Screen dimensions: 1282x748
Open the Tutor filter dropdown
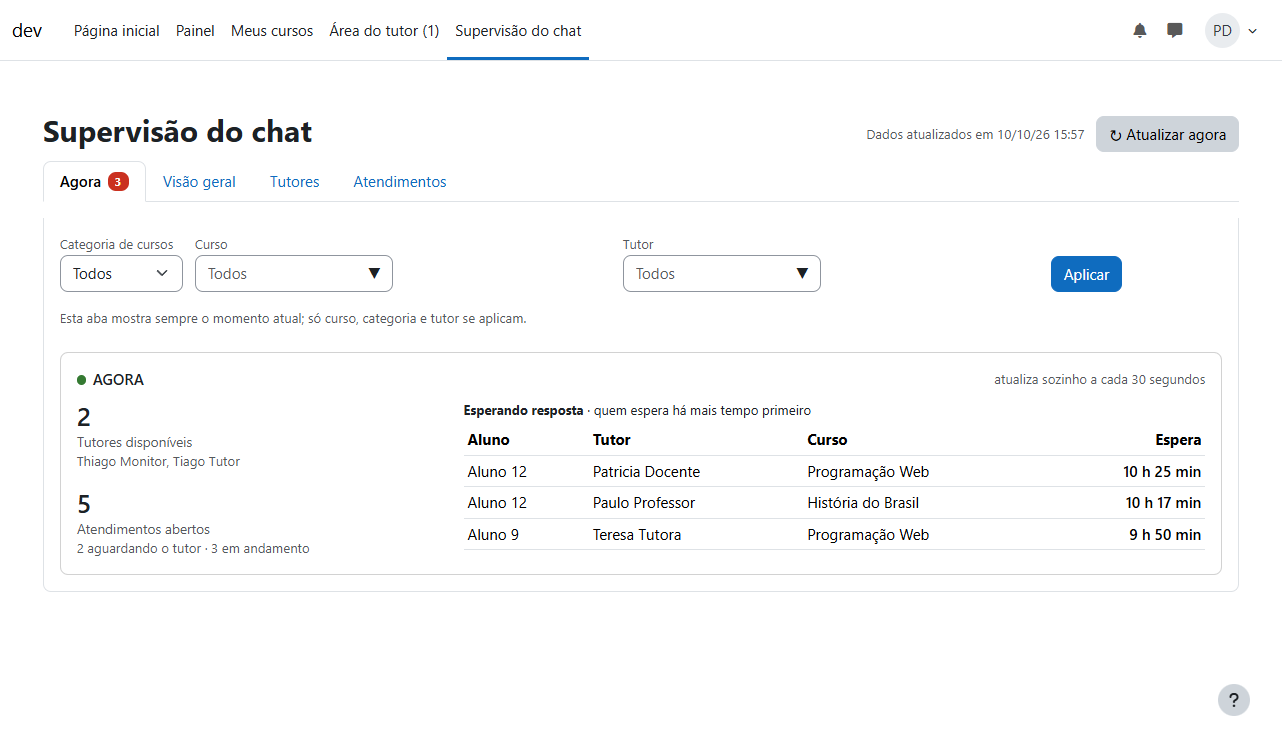coord(722,274)
